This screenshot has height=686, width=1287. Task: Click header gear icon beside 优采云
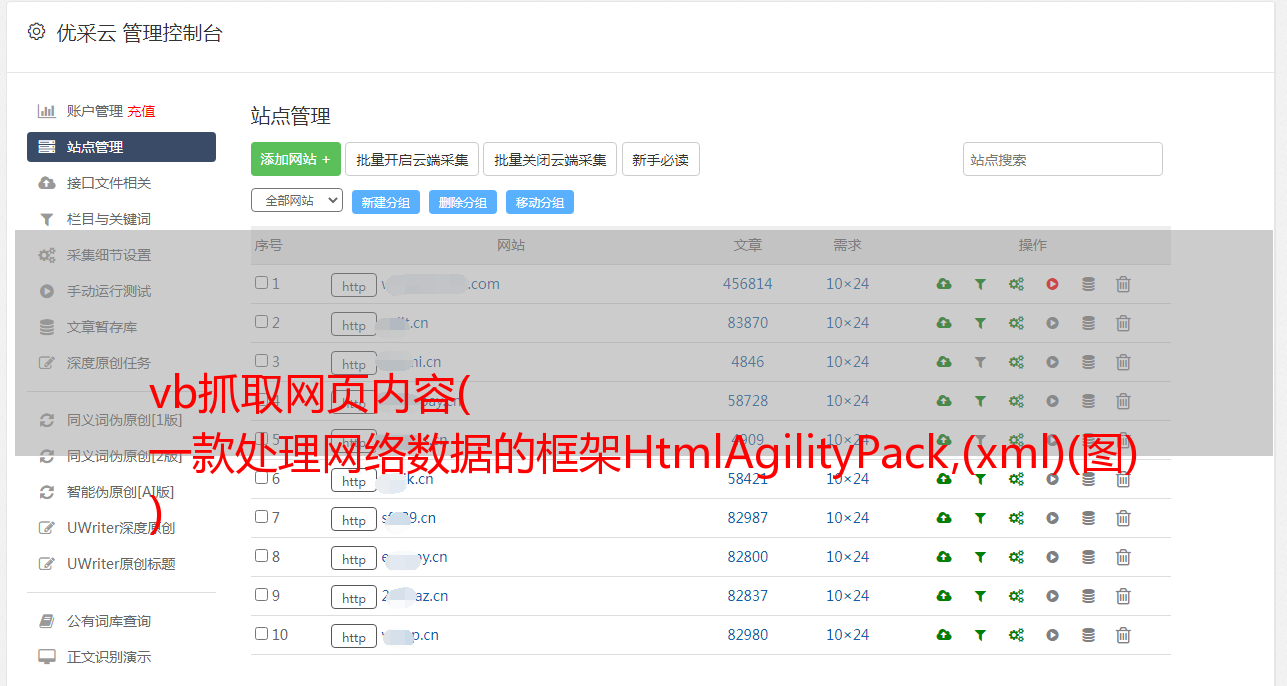37,32
